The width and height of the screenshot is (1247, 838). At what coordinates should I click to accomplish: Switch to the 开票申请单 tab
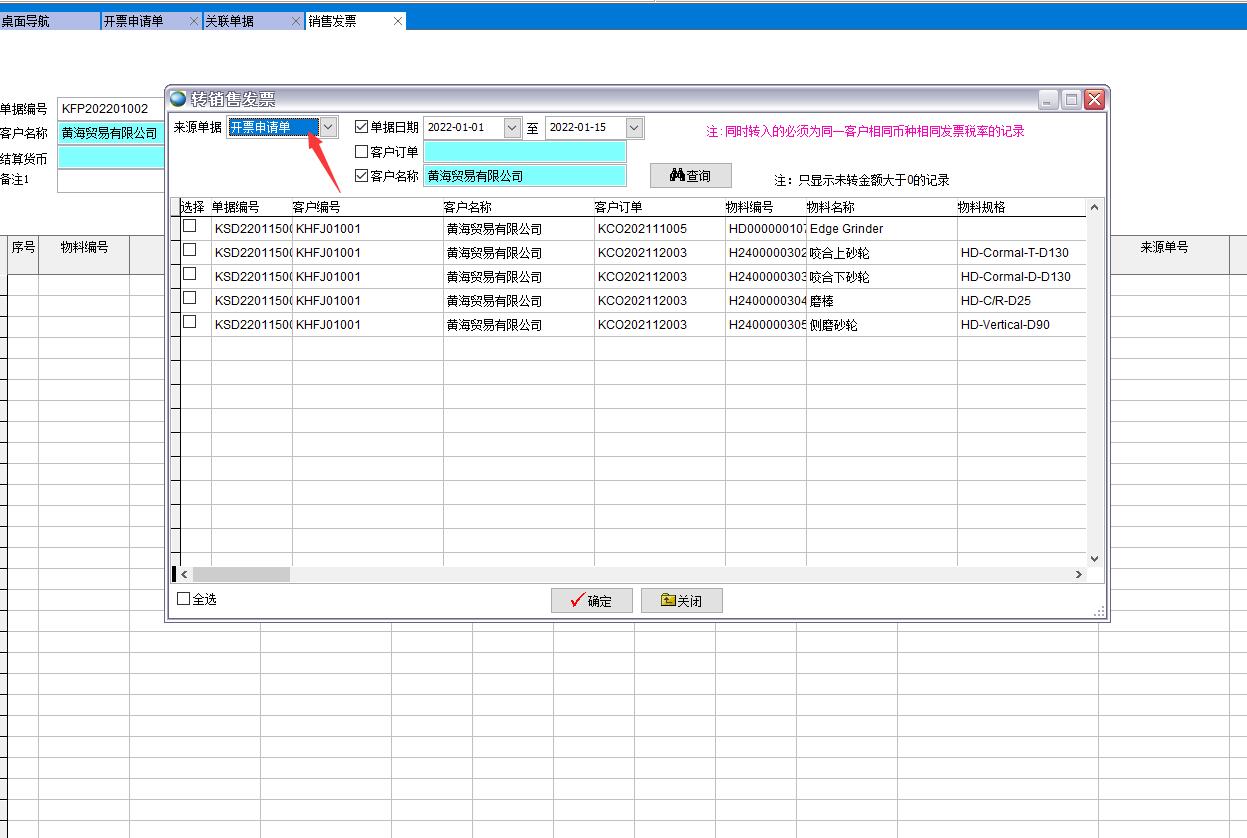point(142,21)
